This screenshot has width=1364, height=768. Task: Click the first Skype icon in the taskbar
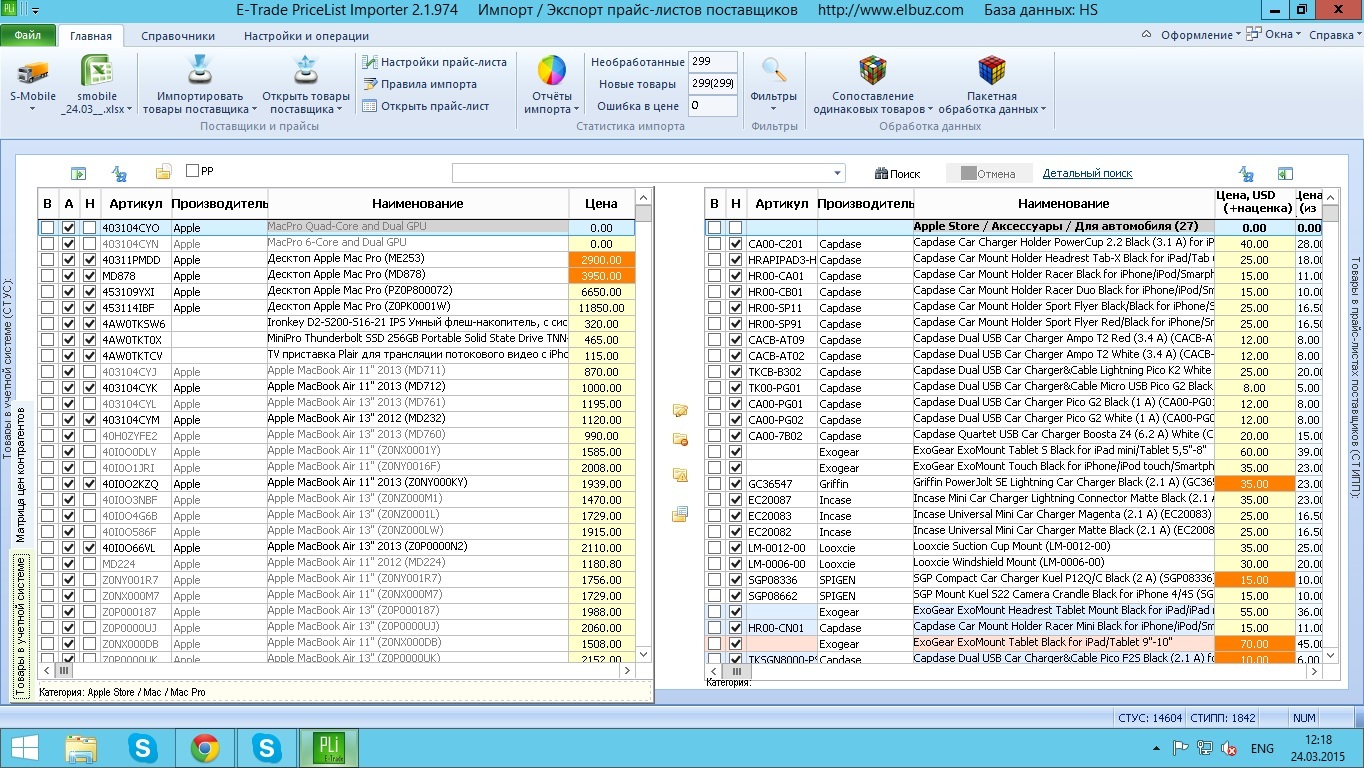(x=143, y=748)
